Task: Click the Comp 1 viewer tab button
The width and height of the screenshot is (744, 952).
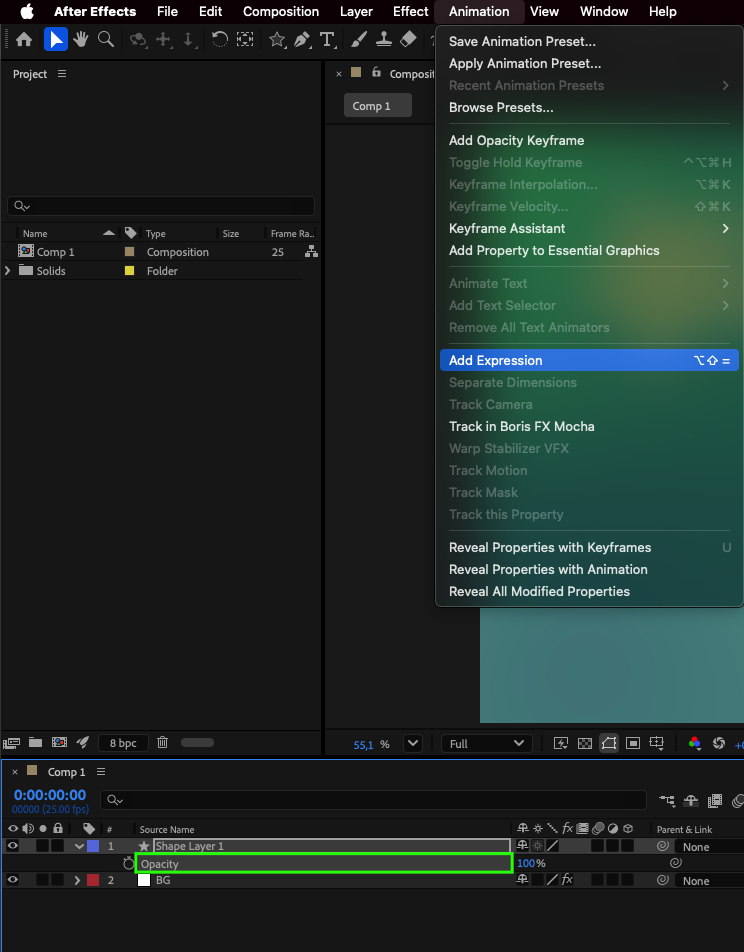Action: (x=377, y=106)
